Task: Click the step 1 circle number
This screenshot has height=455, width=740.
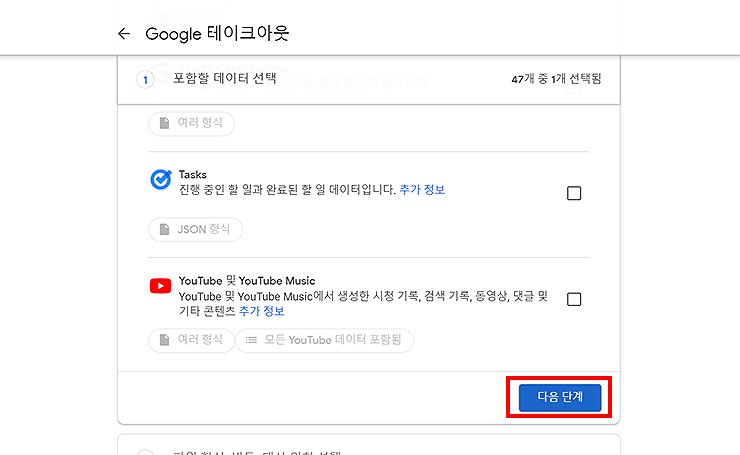Action: (x=145, y=80)
